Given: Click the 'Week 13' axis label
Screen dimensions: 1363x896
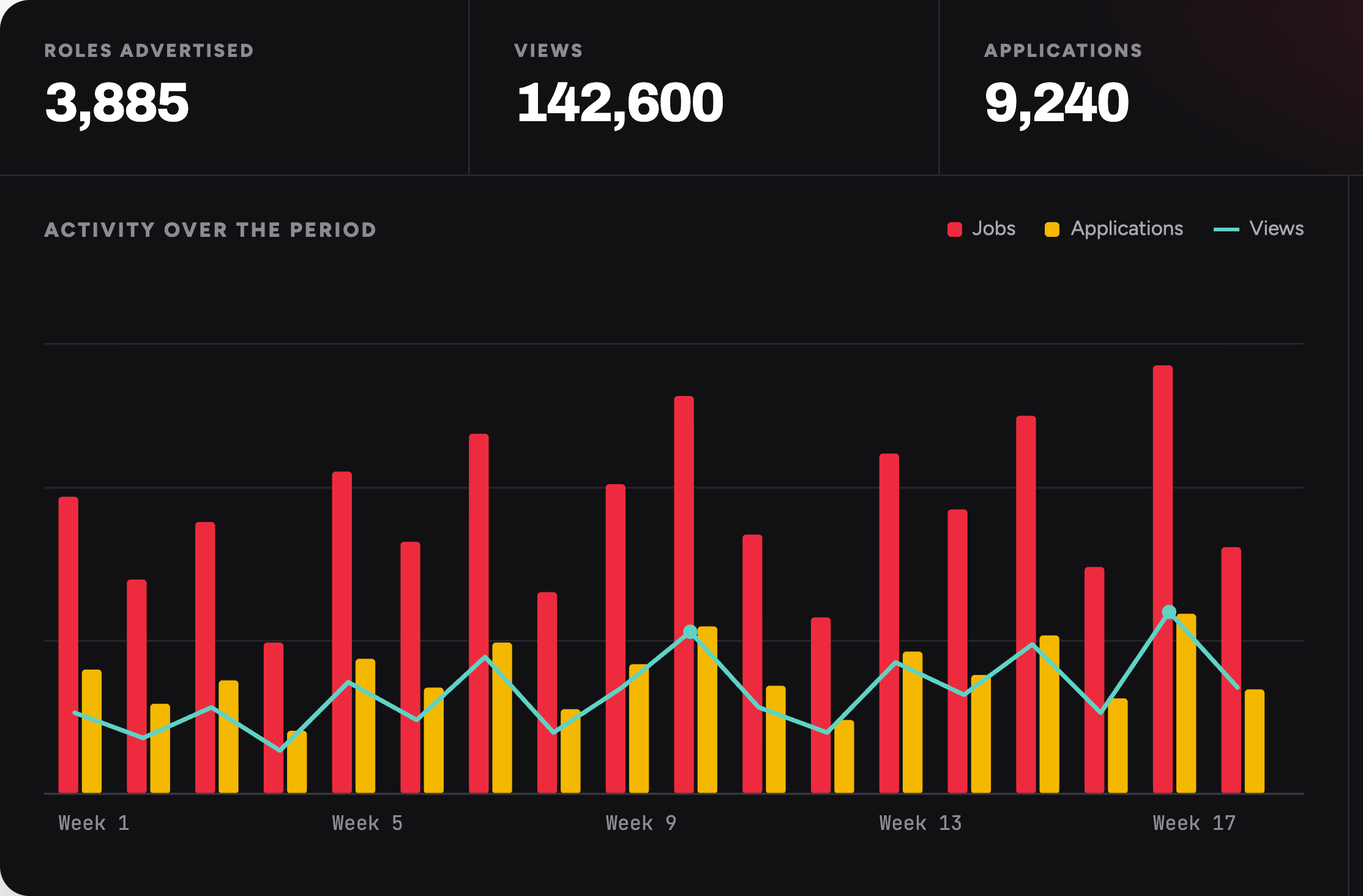Looking at the screenshot, I should [920, 823].
